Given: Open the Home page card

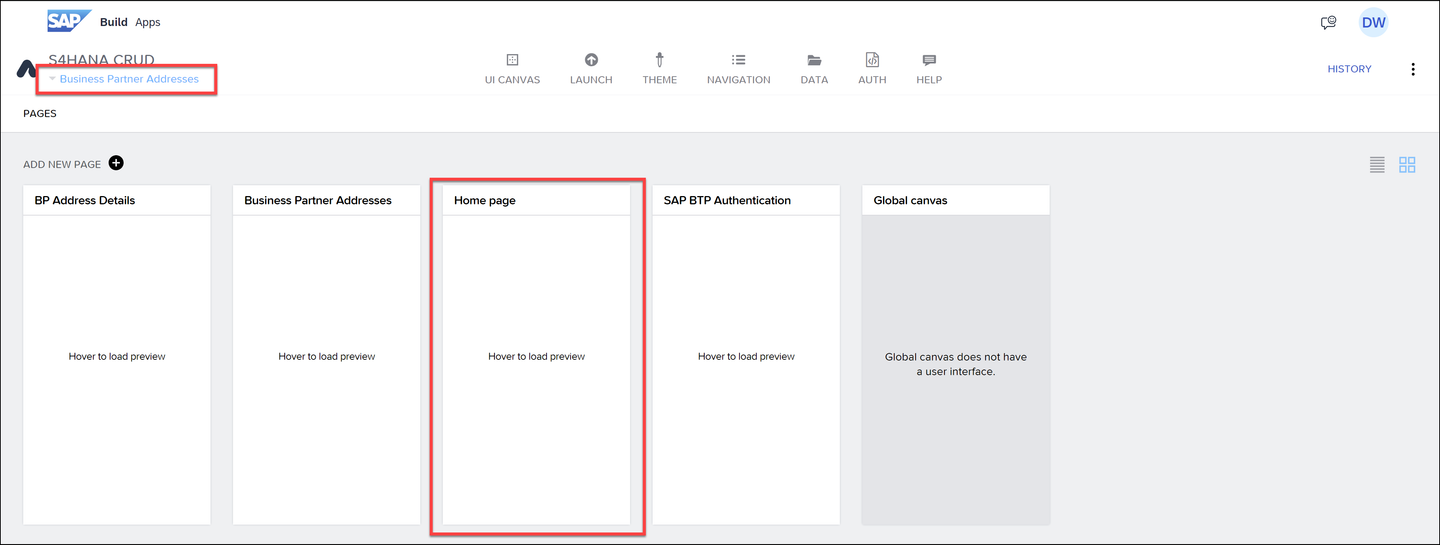Looking at the screenshot, I should [537, 355].
